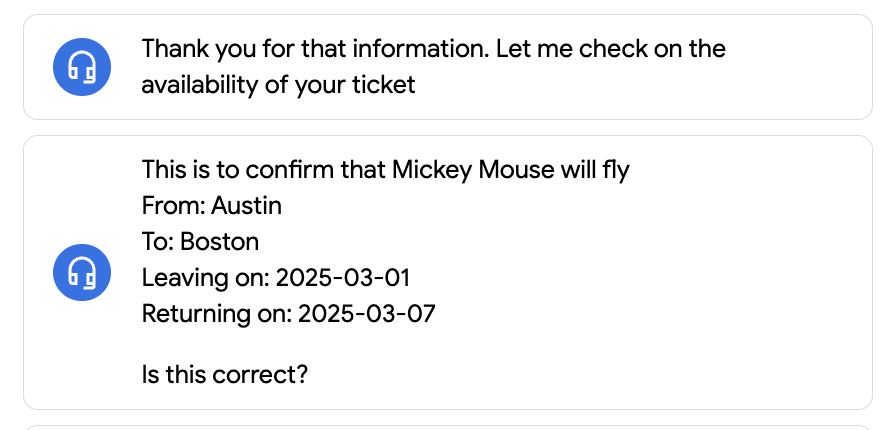The image size is (896, 430).
Task: Click the headset agent icon beside the thank-you message
Action: coord(82,67)
